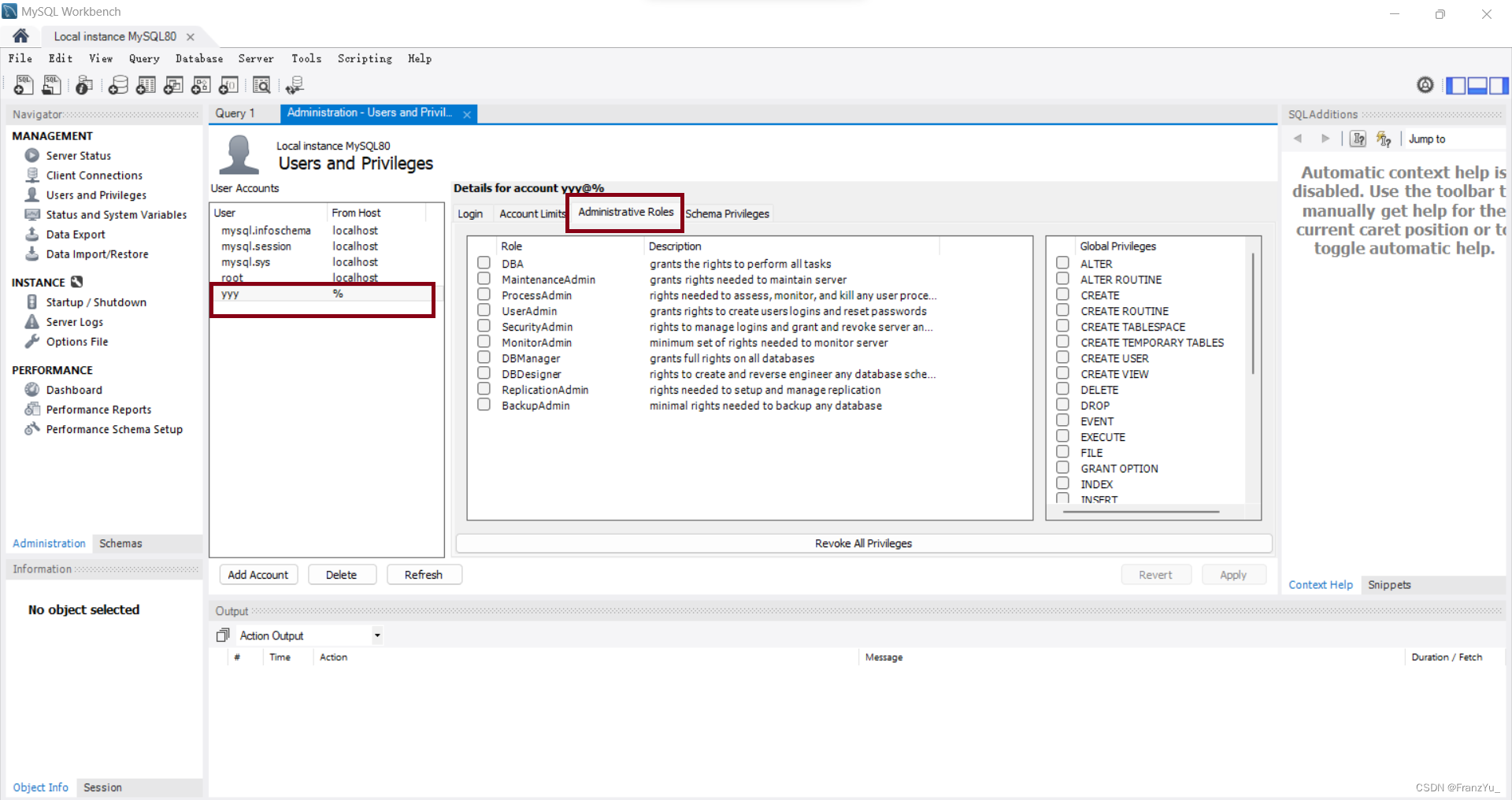Screen dimensions: 1512x800
Task: Switch to the Snippets tab
Action: coord(1389,584)
